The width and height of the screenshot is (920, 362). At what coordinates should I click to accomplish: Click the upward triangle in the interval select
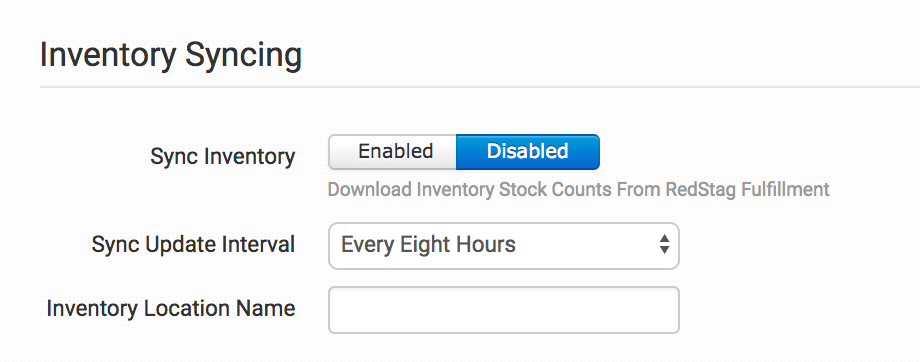tap(664, 238)
